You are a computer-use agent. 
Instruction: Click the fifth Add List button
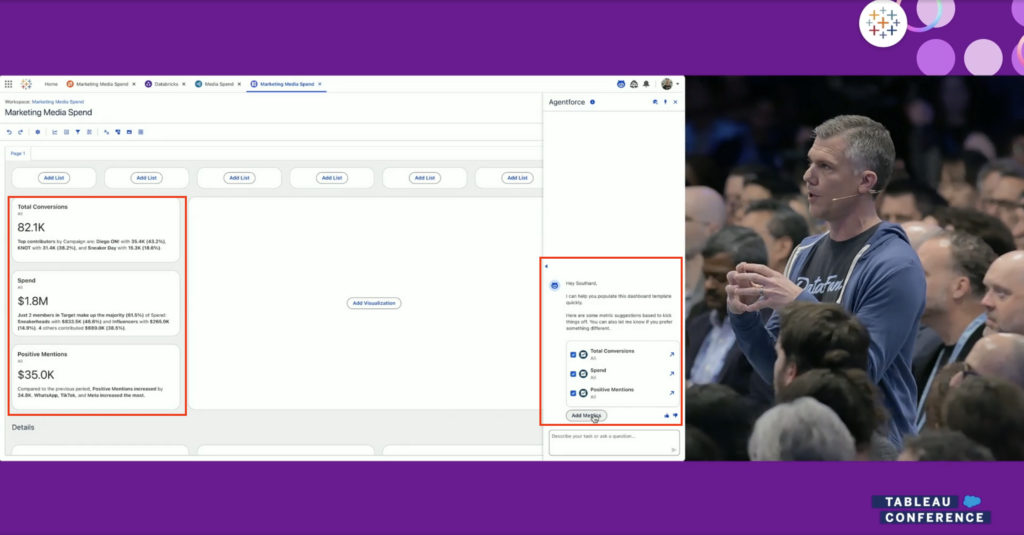(424, 178)
